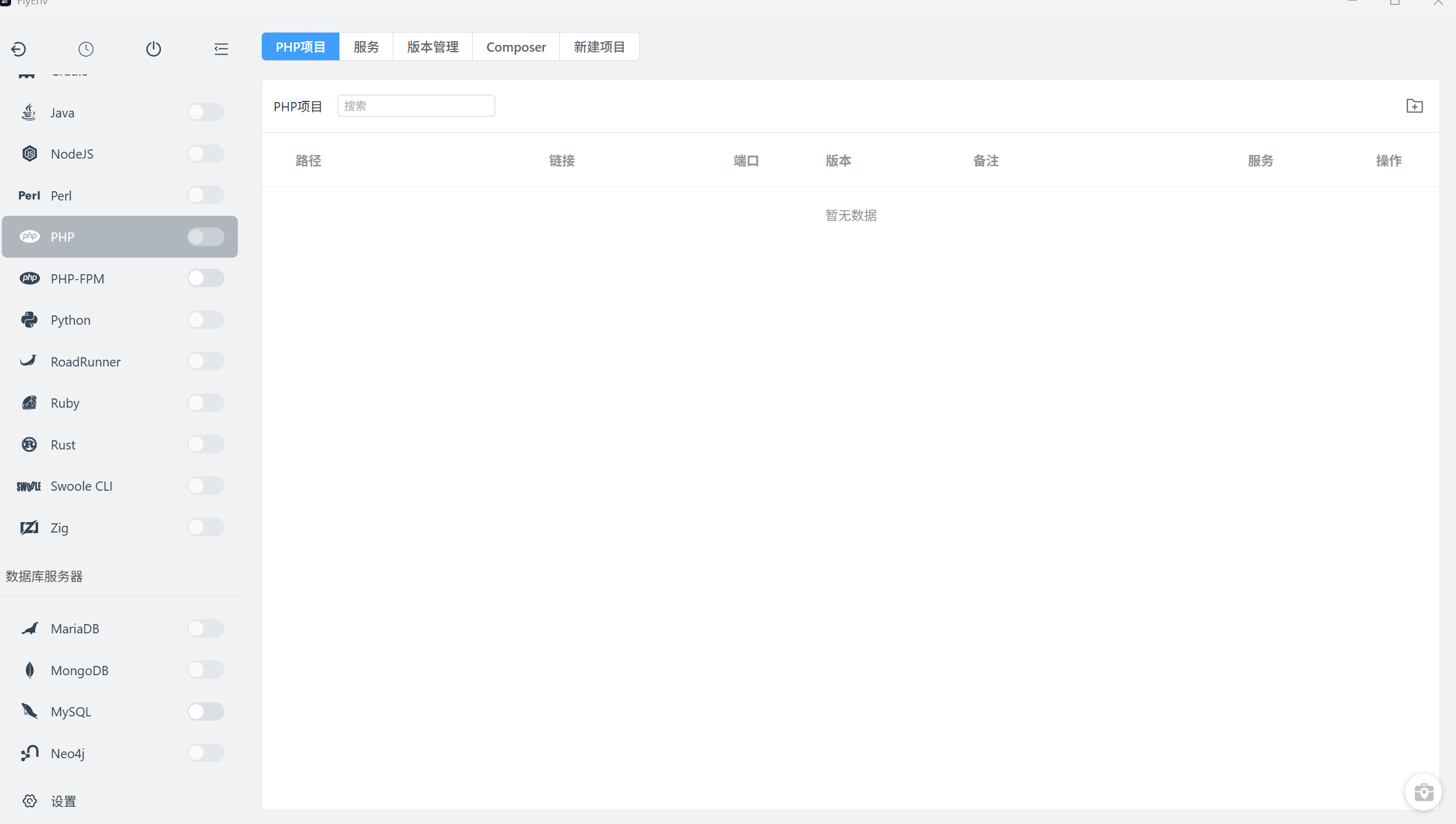Viewport: 1456px width, 824px height.
Task: Click the Zig logo icon
Action: pyautogui.click(x=29, y=528)
